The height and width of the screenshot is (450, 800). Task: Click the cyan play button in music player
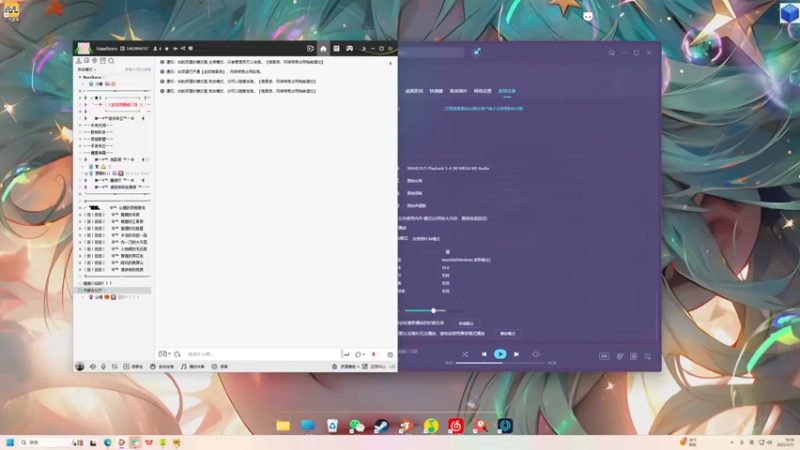click(x=500, y=354)
